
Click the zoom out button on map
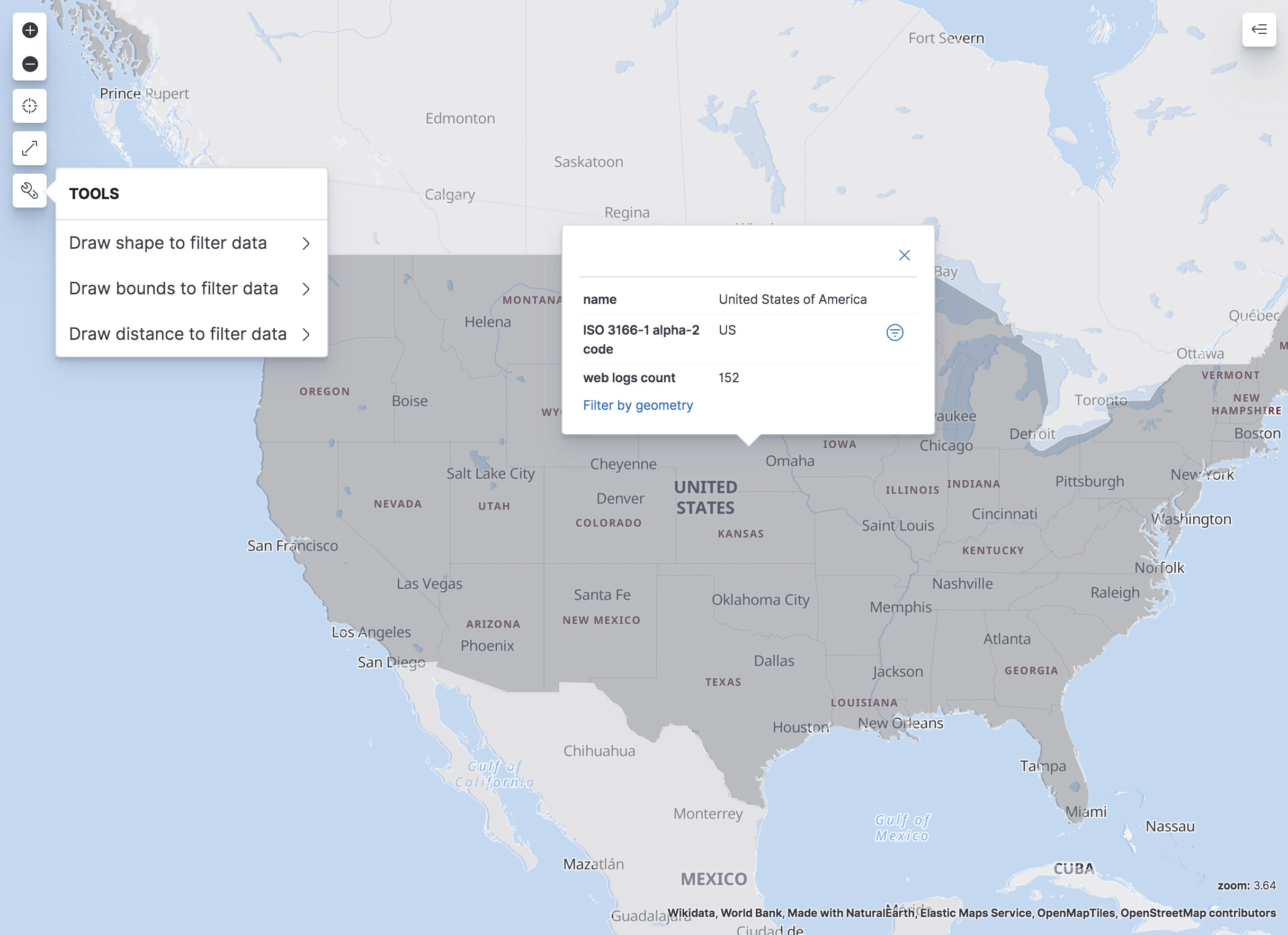pyautogui.click(x=29, y=63)
